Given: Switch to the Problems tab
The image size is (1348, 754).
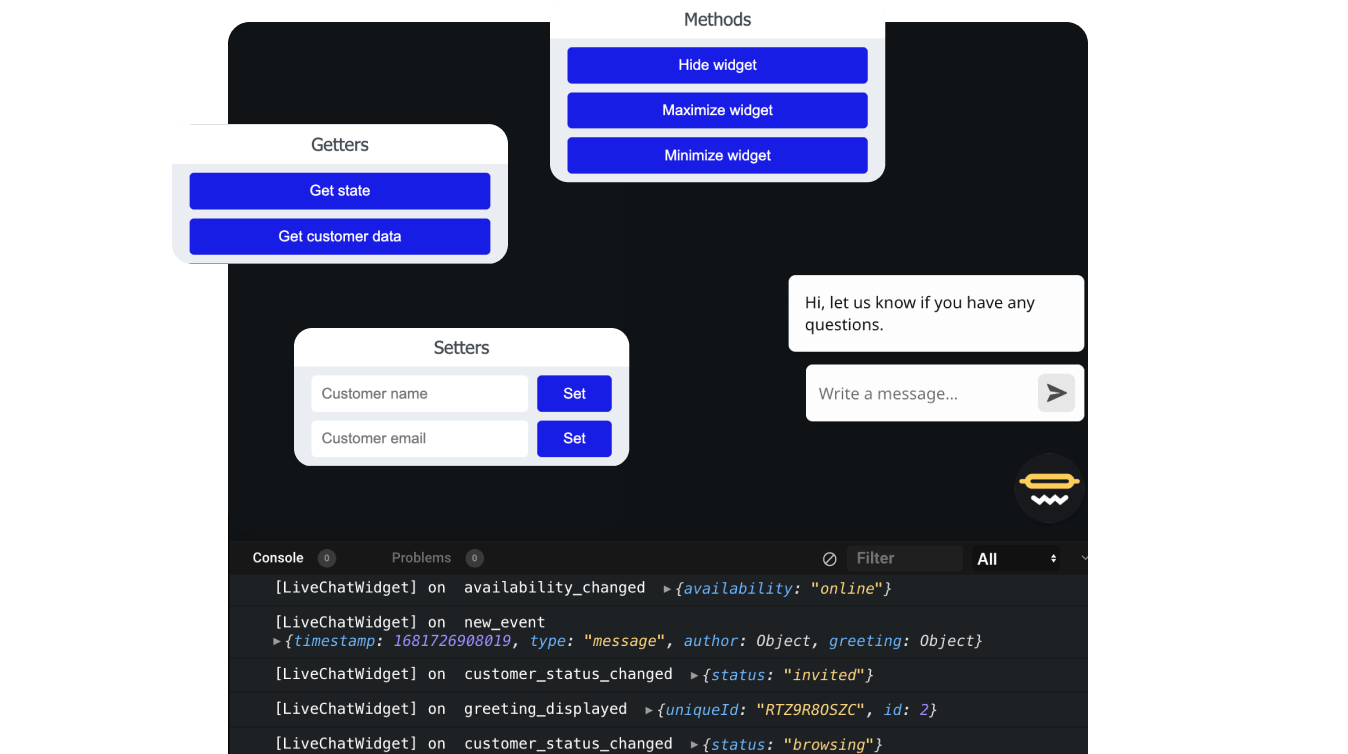Looking at the screenshot, I should pyautogui.click(x=421, y=558).
